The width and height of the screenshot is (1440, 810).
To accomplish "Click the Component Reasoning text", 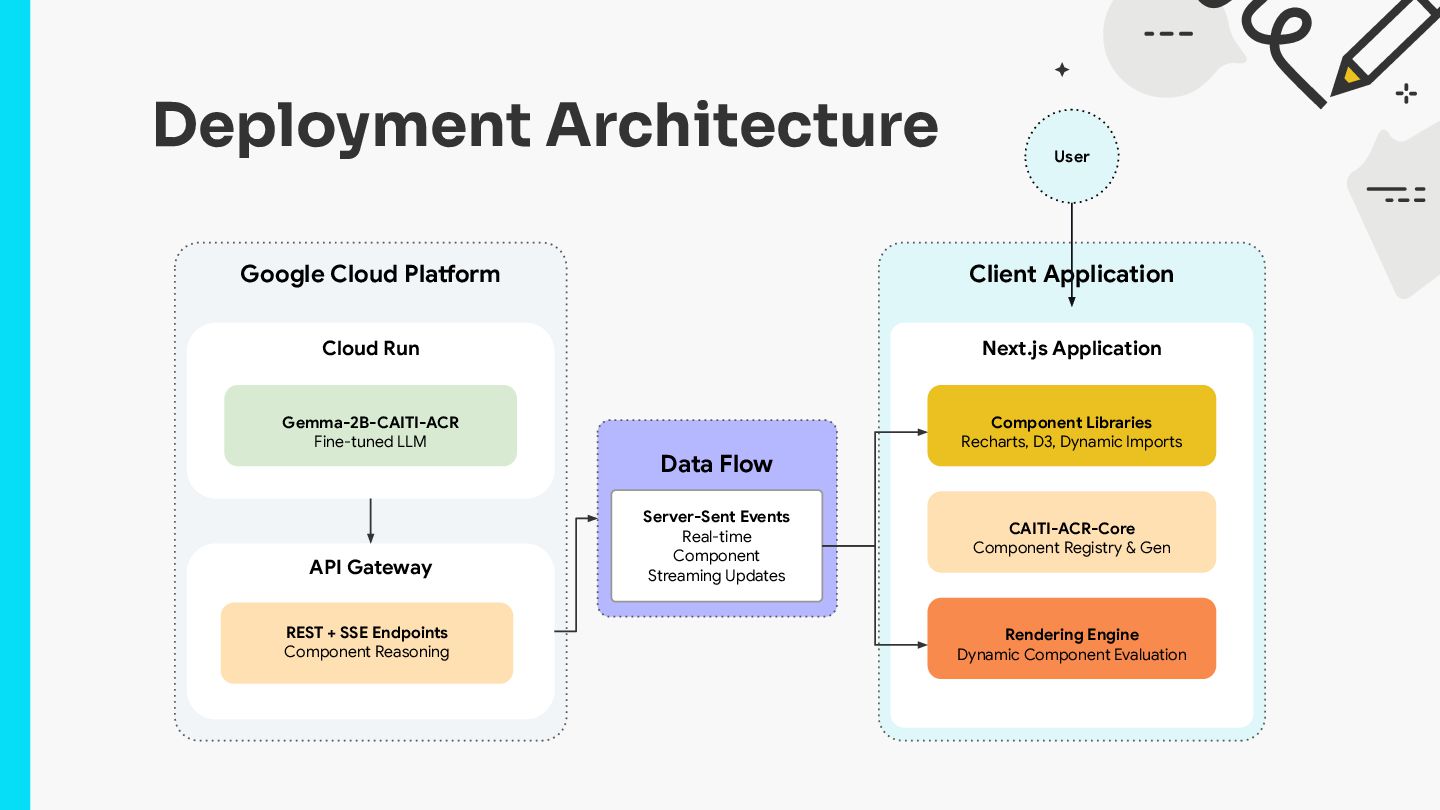I will [367, 652].
